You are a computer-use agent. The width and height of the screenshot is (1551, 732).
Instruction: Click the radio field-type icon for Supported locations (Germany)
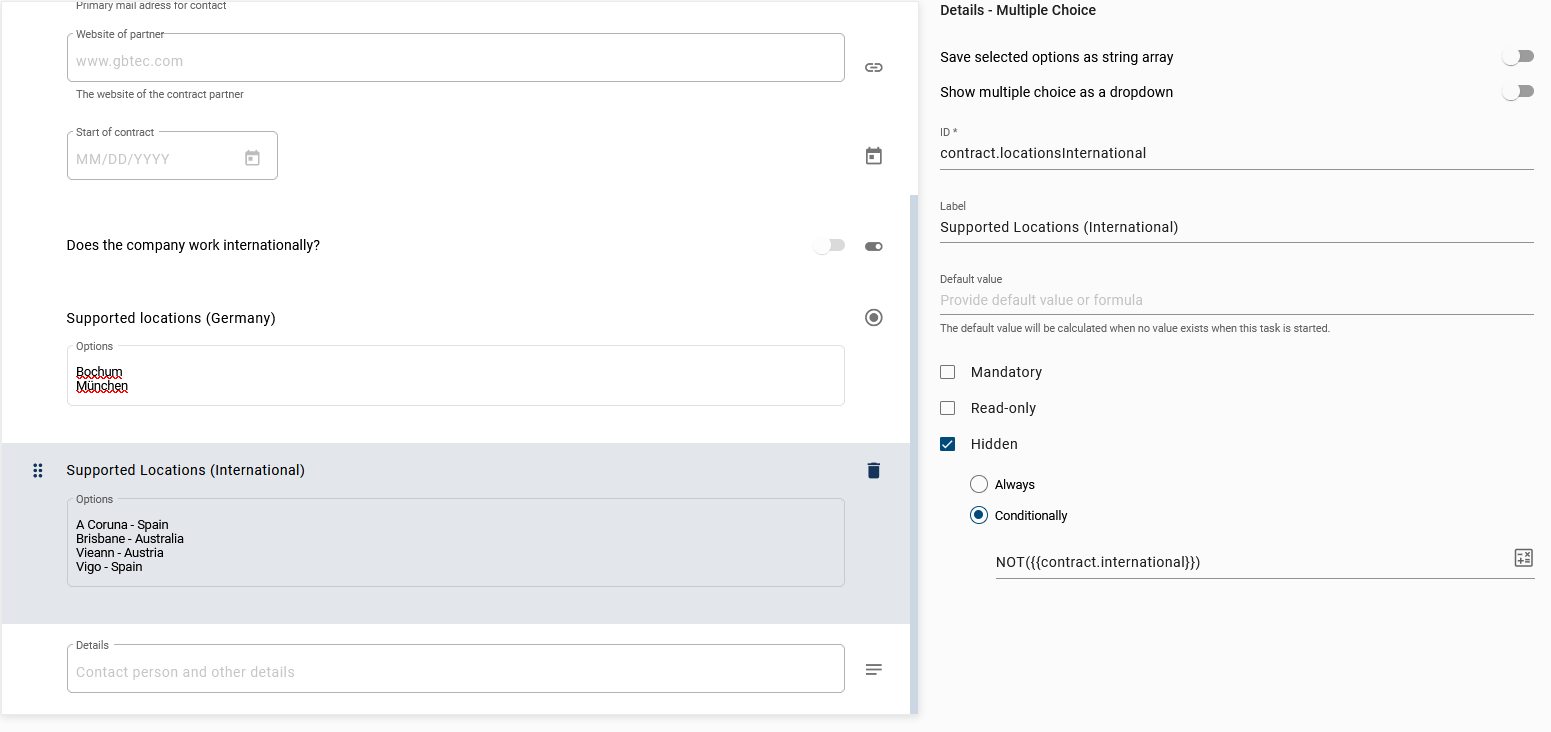[873, 317]
